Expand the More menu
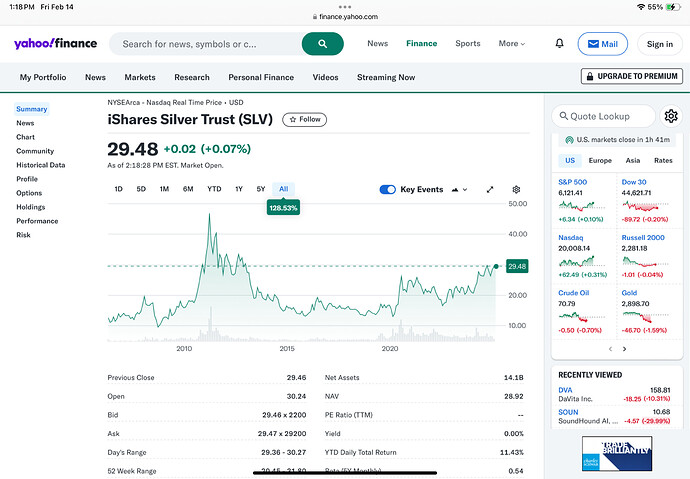This screenshot has height=479, width=690. 512,44
